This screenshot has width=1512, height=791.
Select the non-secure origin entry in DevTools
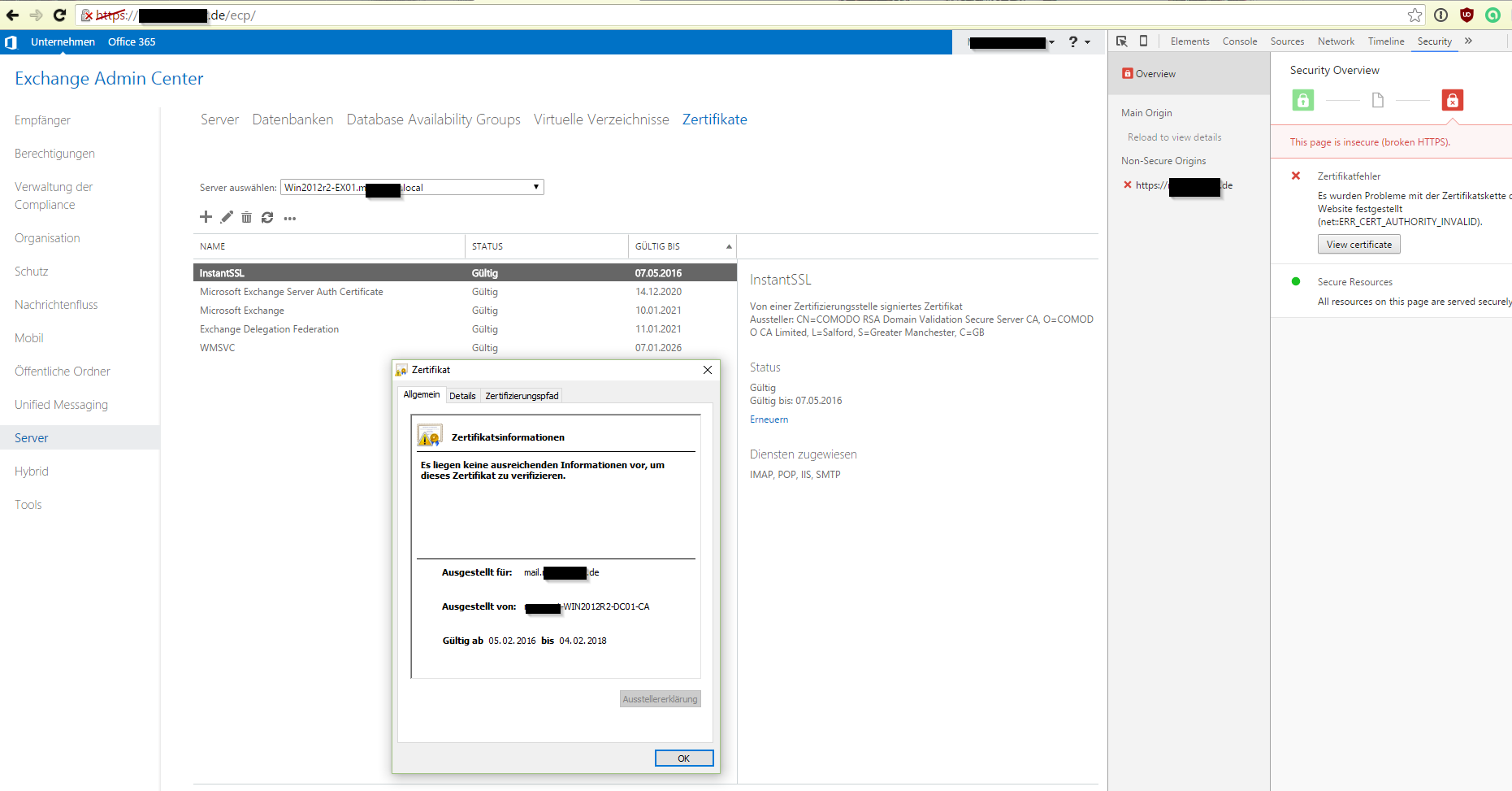point(1178,185)
